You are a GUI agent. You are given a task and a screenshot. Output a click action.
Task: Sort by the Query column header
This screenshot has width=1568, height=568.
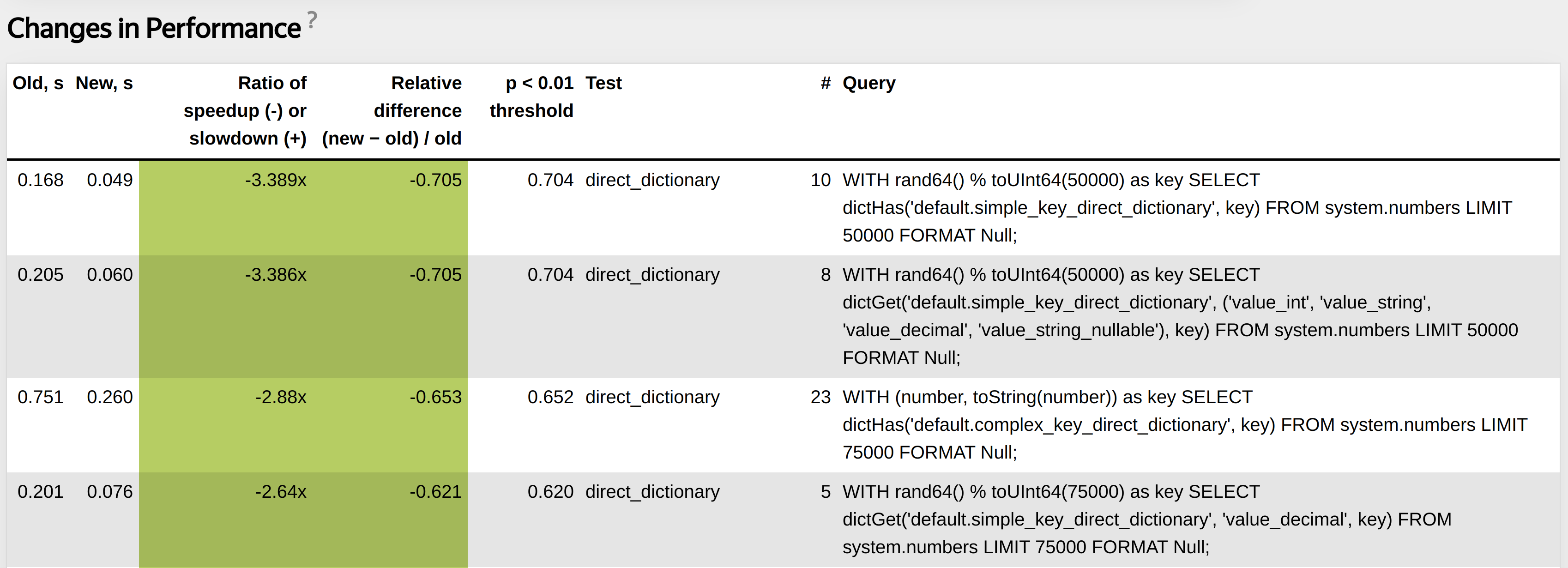coord(868,84)
